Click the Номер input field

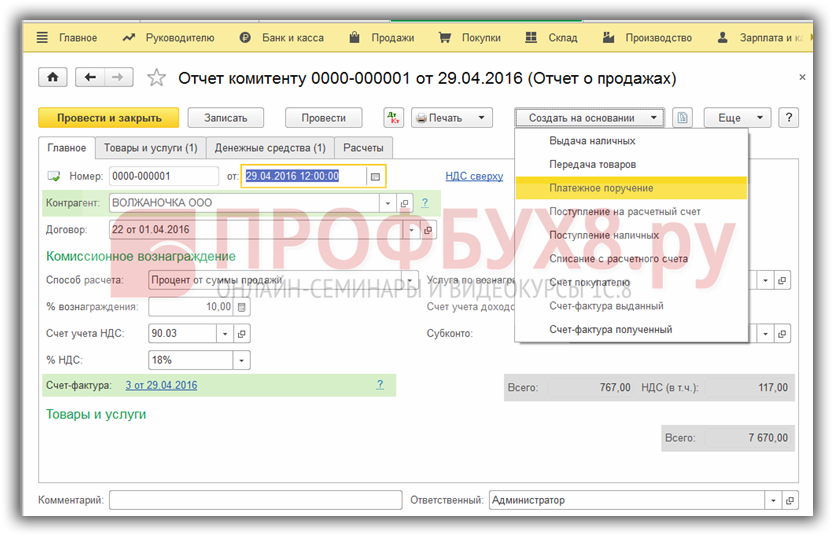coord(164,176)
